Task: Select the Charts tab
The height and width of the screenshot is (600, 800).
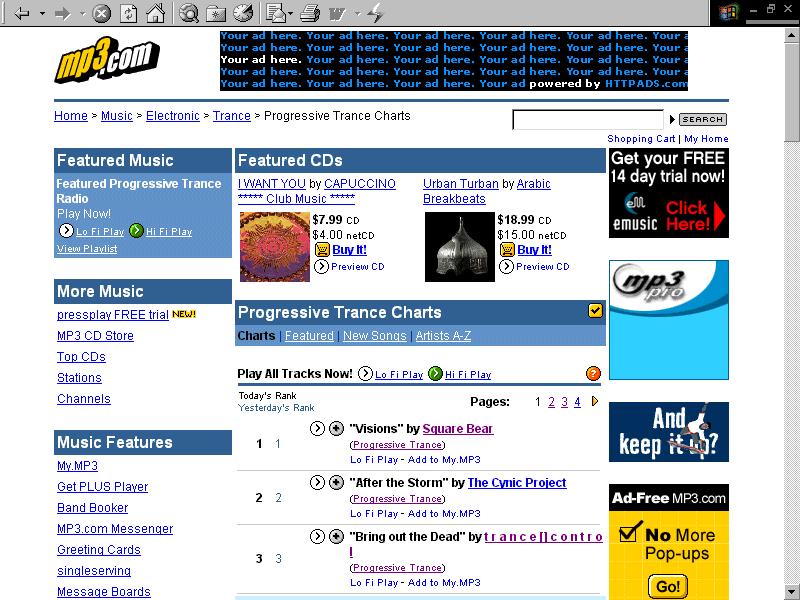Action: pyautogui.click(x=256, y=336)
